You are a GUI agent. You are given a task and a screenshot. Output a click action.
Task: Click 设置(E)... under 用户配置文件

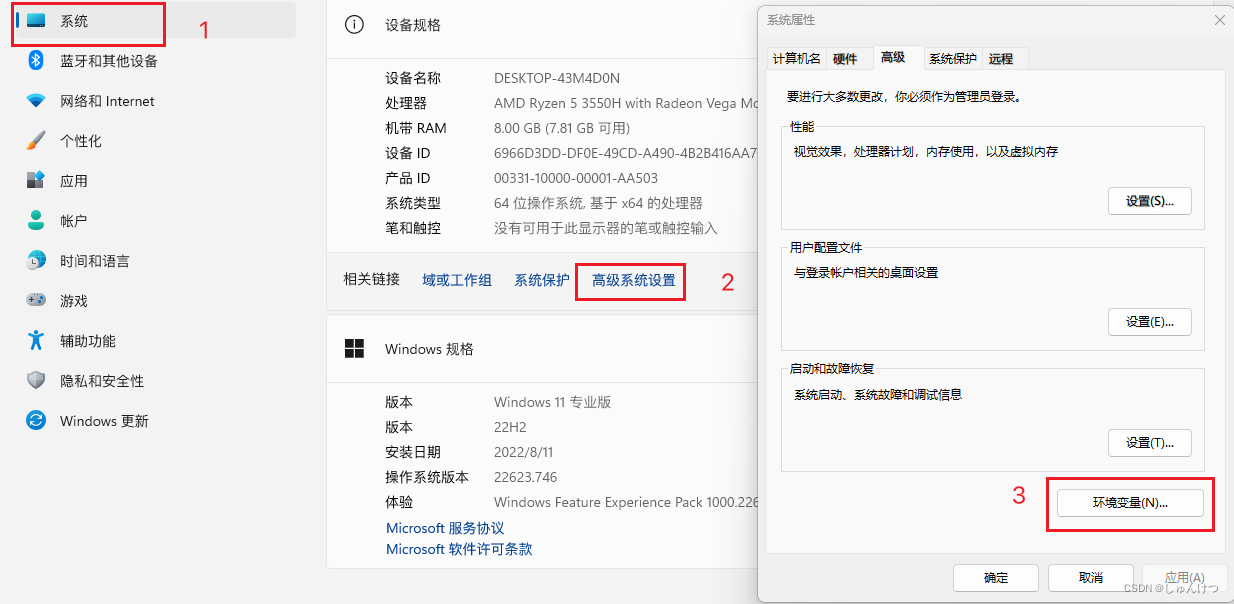click(x=1149, y=322)
